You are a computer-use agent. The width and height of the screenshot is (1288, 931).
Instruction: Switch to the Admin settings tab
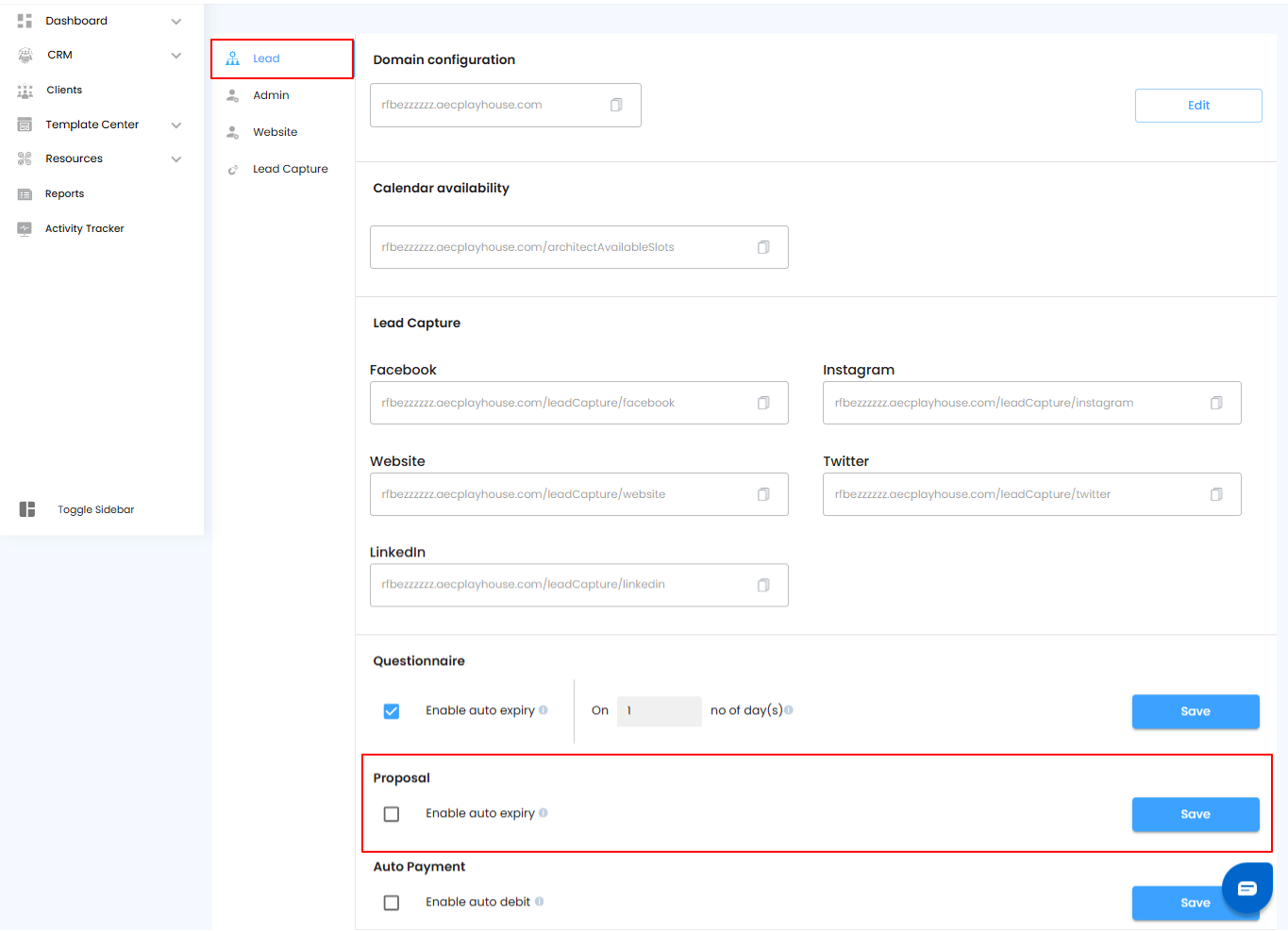pyautogui.click(x=271, y=95)
